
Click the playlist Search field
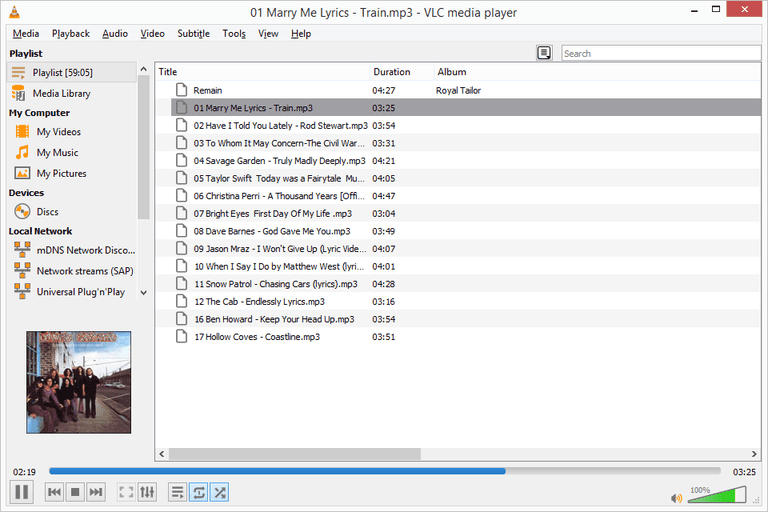tap(661, 53)
